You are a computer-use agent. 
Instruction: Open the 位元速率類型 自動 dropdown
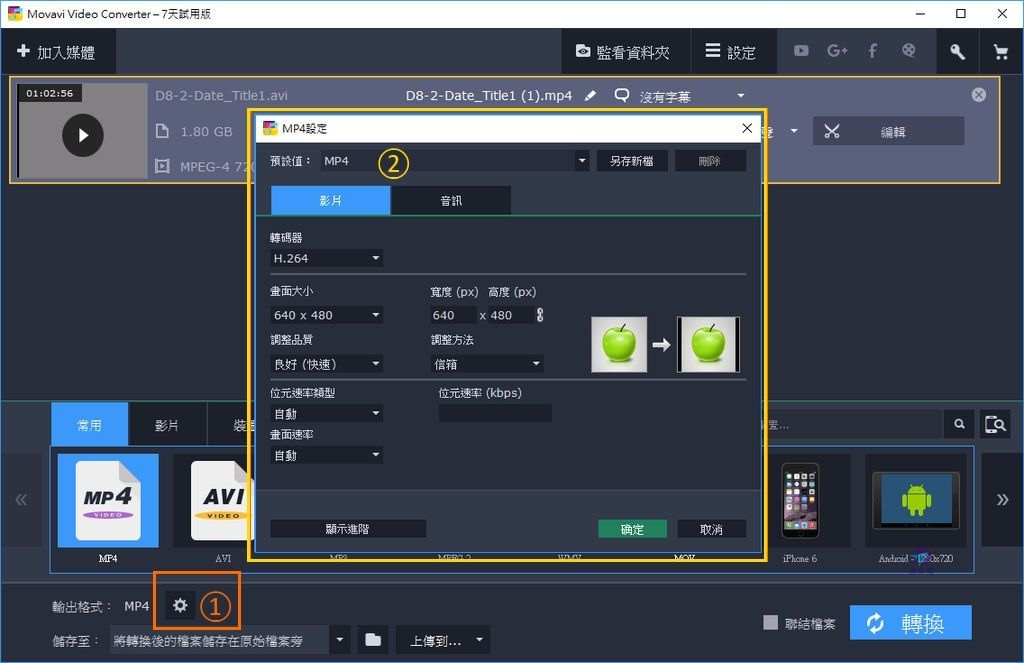327,413
